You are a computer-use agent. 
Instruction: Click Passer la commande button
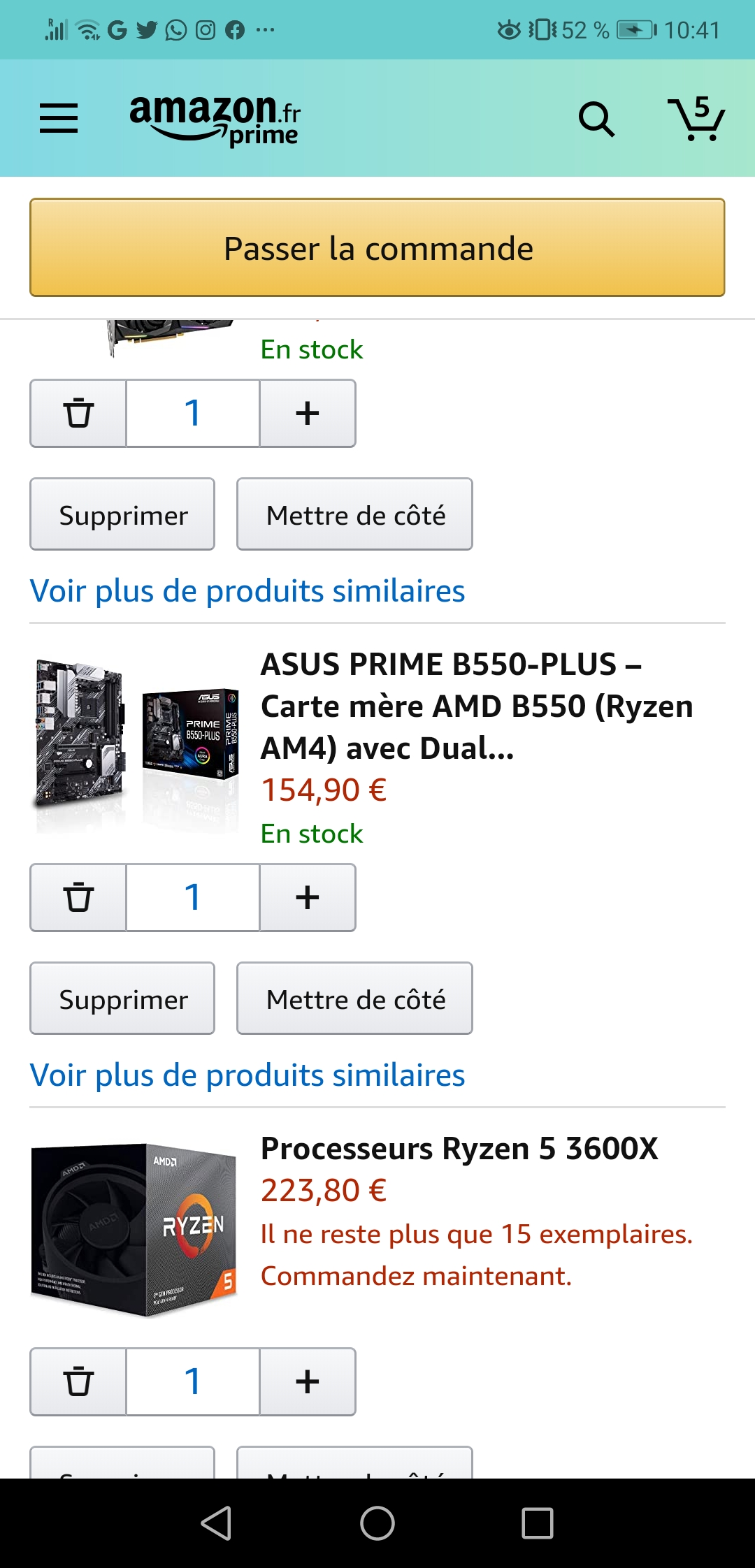(377, 248)
